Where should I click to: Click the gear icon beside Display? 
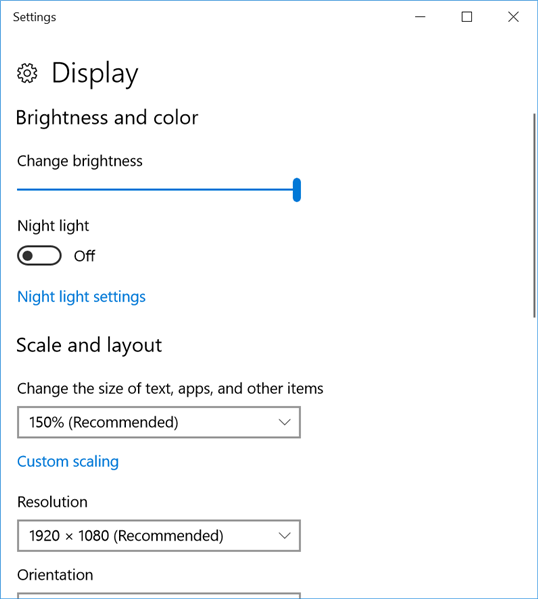tap(27, 73)
